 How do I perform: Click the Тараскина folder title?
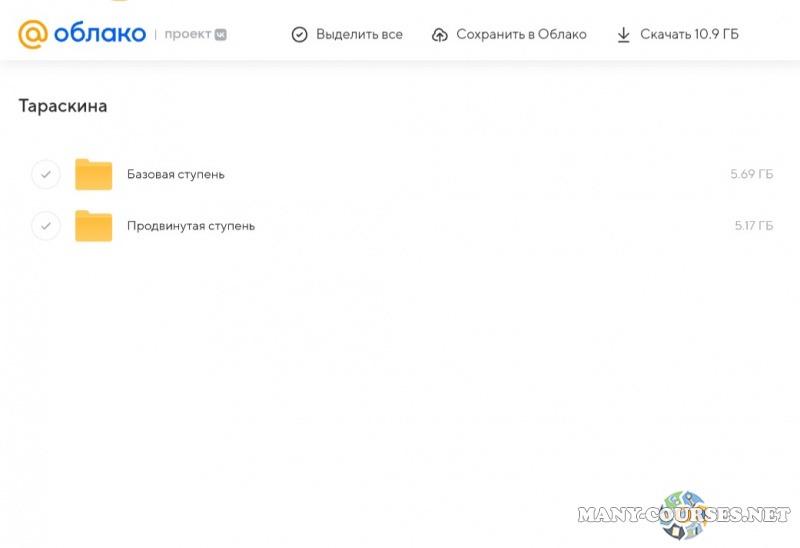pyautogui.click(x=63, y=106)
